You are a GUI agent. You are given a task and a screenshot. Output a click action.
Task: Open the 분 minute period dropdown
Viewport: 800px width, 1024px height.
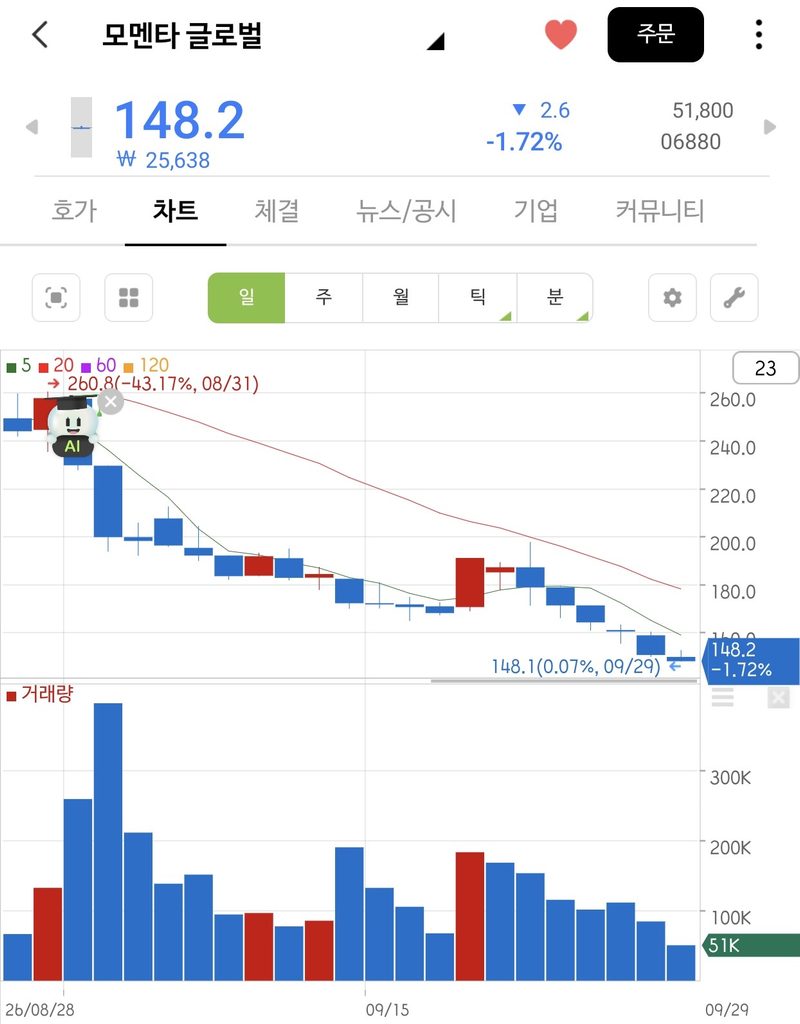tap(554, 298)
